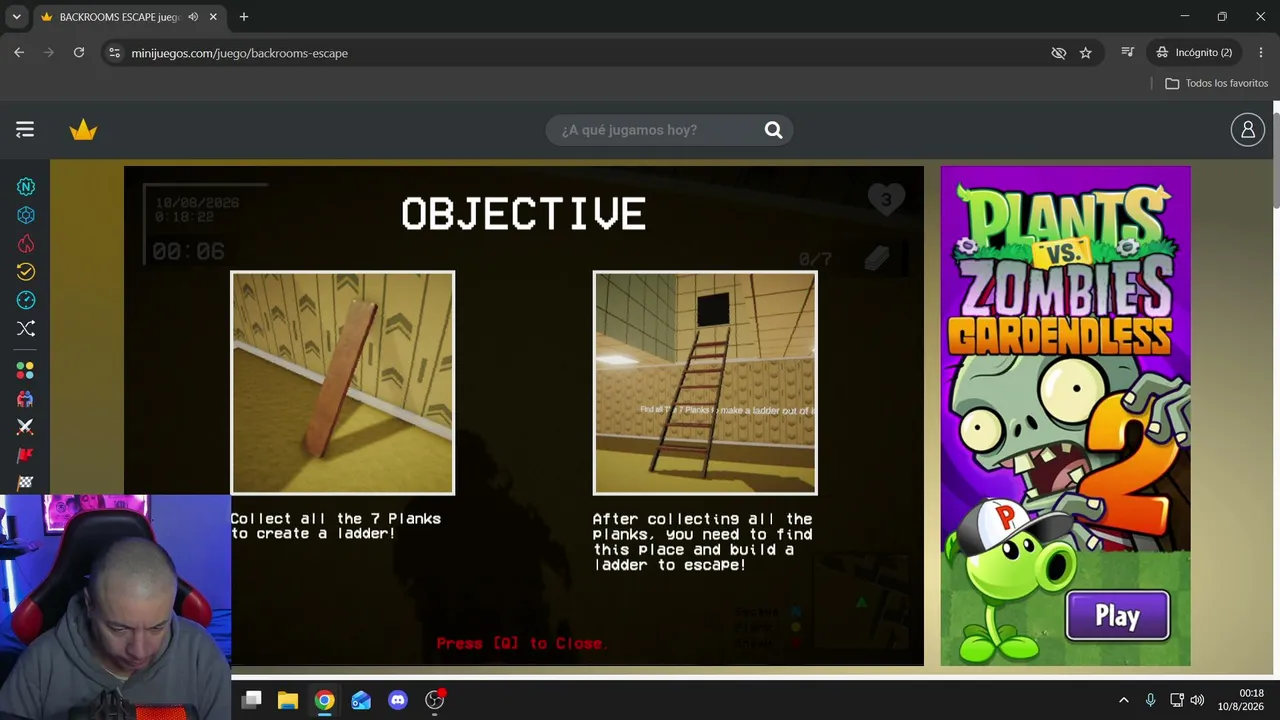Open the blue gauge sidebar icon
Screen dimensions: 1280x720
(25, 300)
